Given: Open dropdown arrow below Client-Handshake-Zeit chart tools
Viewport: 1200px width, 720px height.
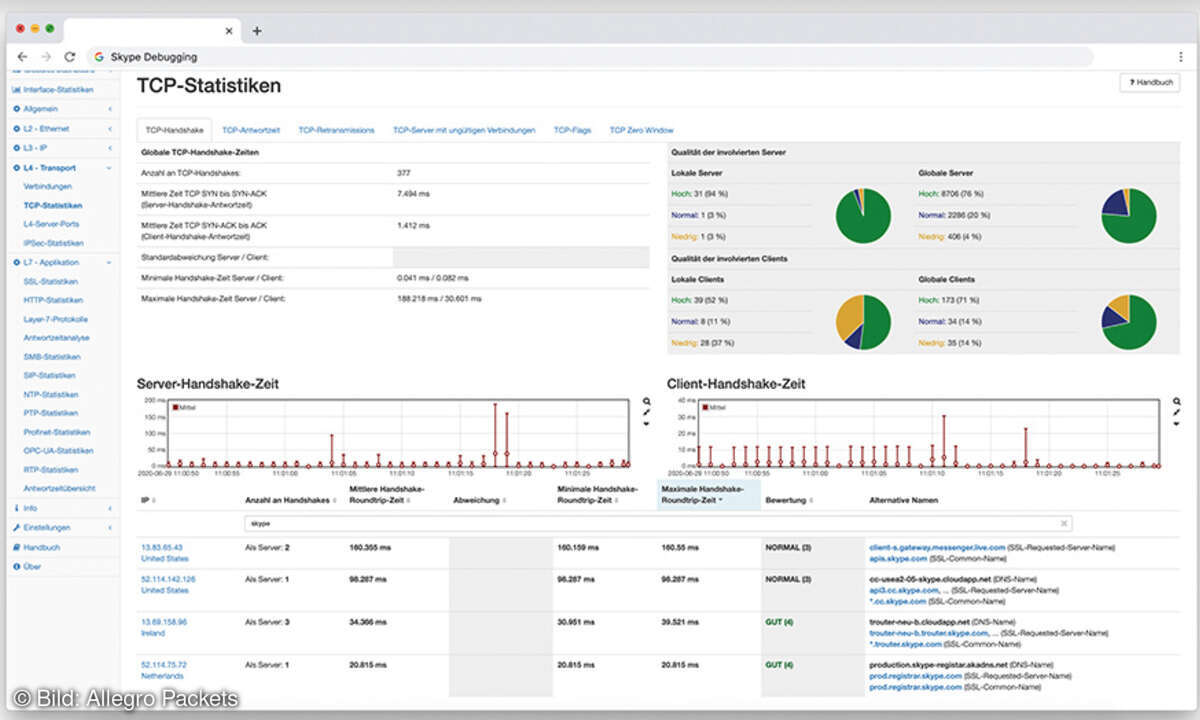Looking at the screenshot, I should (x=1177, y=424).
